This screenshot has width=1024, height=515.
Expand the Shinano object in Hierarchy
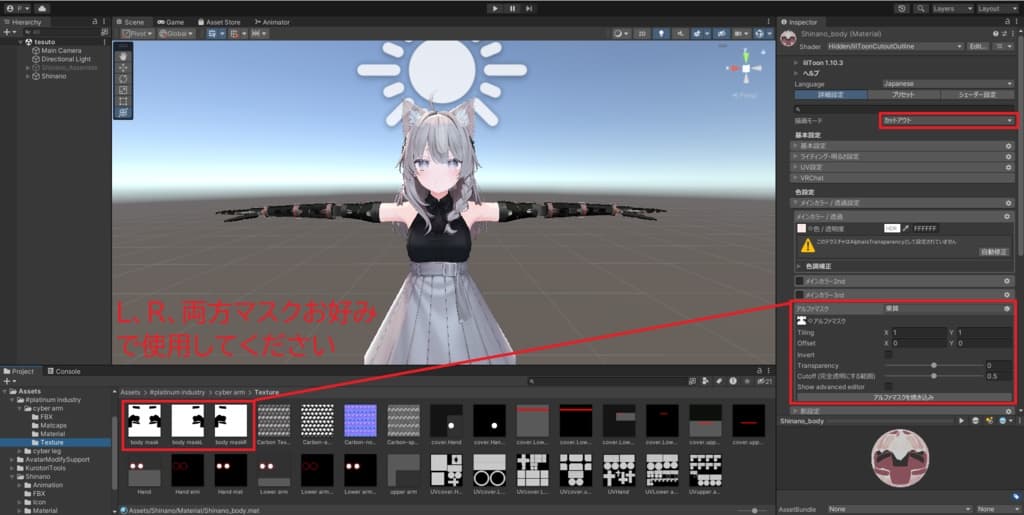(x=29, y=76)
